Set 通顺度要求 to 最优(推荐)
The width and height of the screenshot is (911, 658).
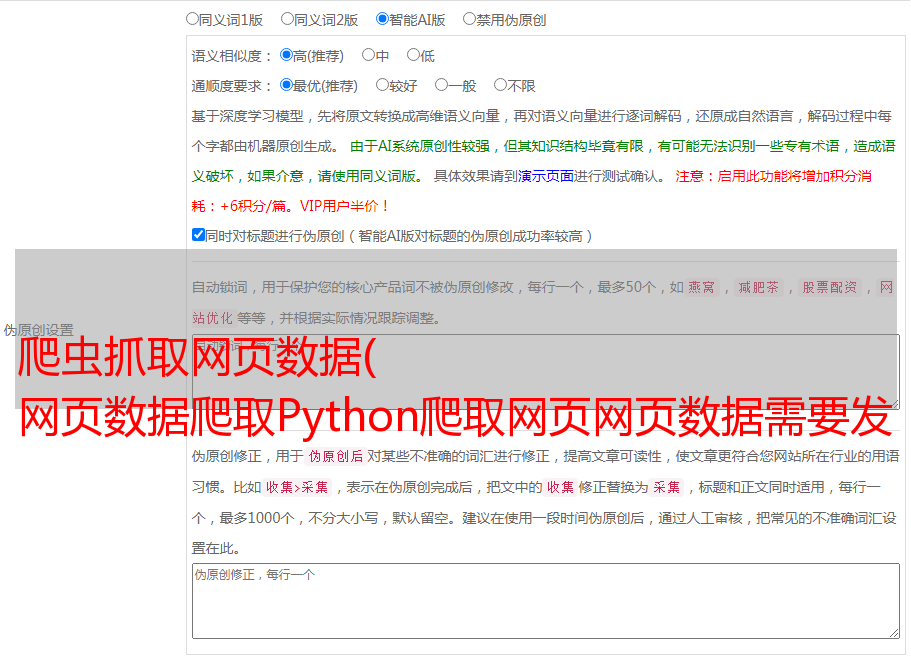click(x=286, y=85)
